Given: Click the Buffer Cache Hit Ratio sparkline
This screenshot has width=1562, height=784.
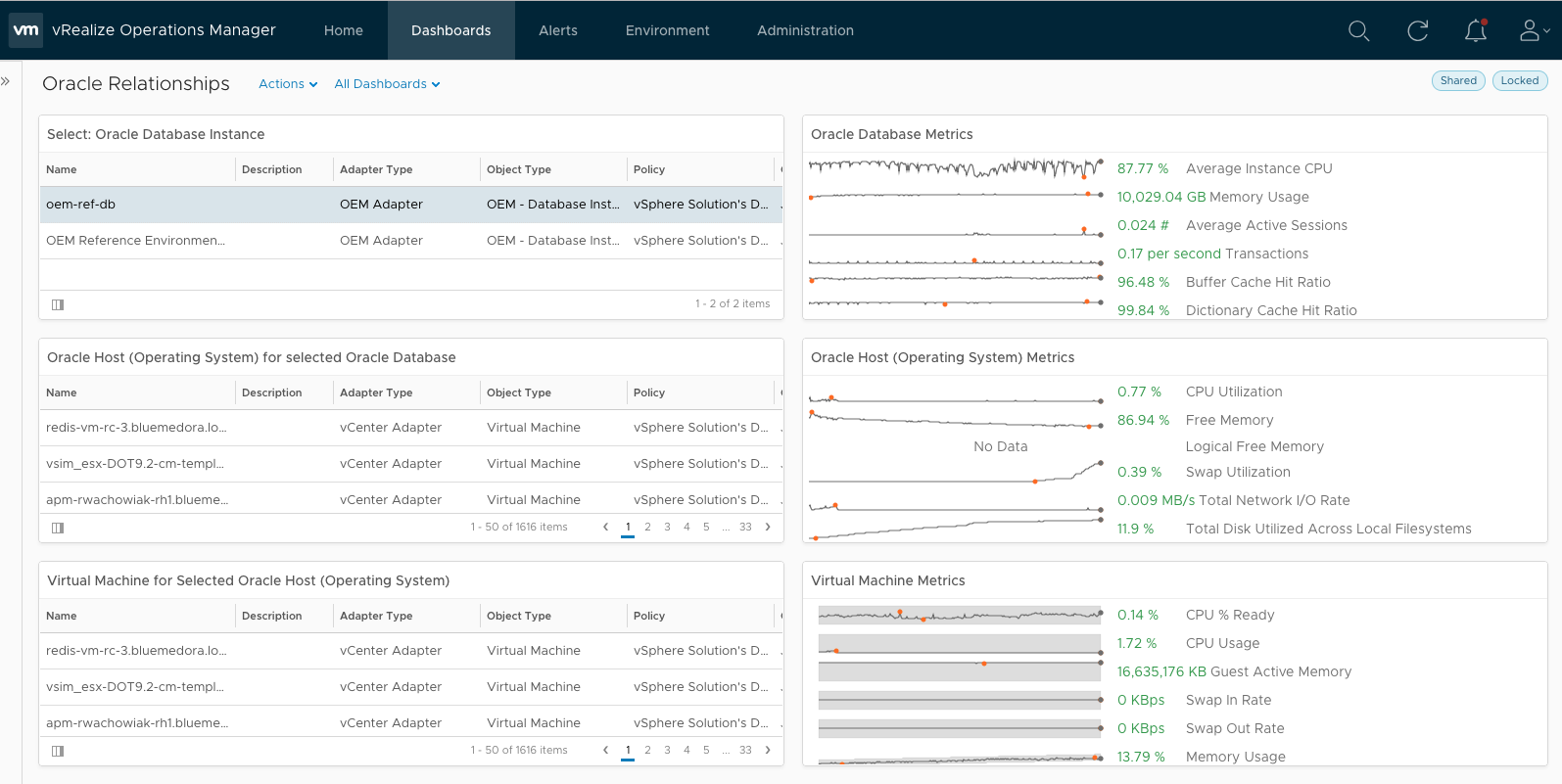Looking at the screenshot, I should click(956, 280).
